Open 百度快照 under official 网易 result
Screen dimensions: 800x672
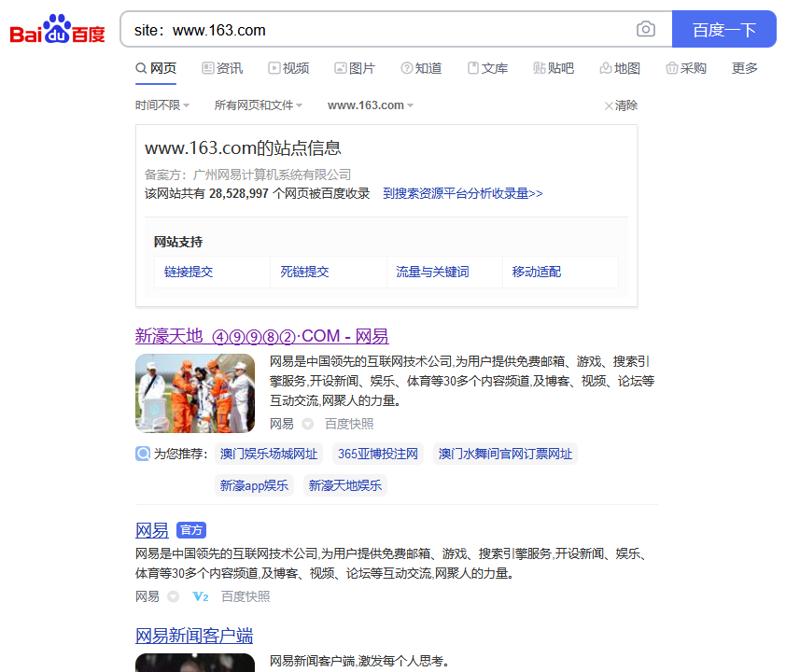tap(245, 596)
